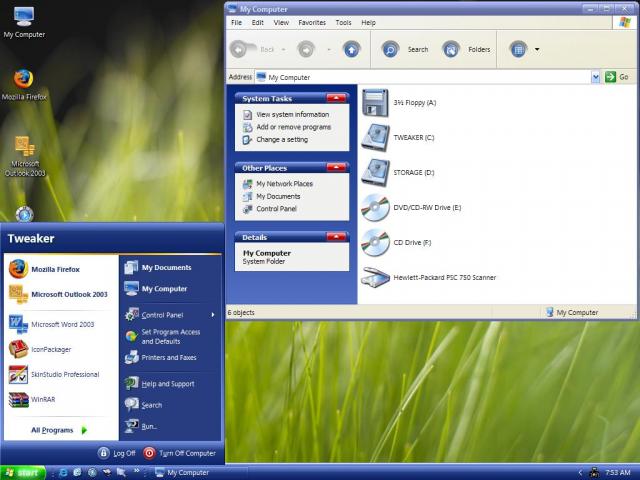The width and height of the screenshot is (640, 480).
Task: Open Control Panel from Other Places
Action: click(276, 209)
